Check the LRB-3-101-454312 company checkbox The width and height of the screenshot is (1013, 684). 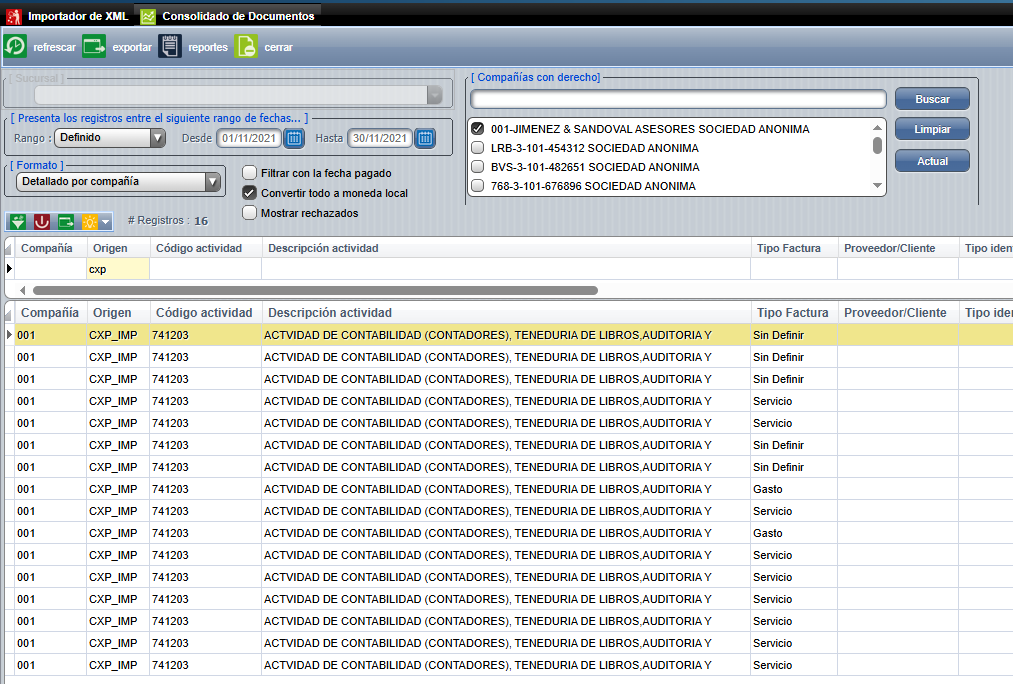478,148
